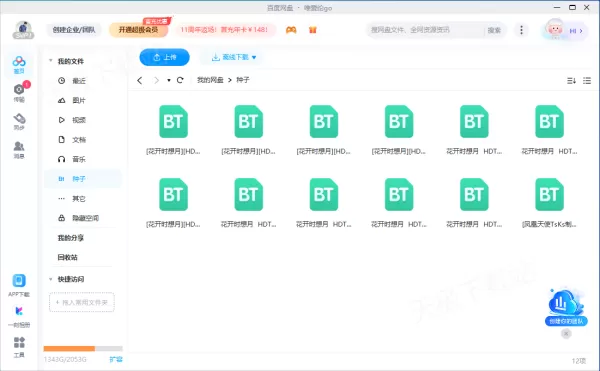Go back with the left arrow
Viewport: 600px width, 371px height.
pyautogui.click(x=140, y=80)
